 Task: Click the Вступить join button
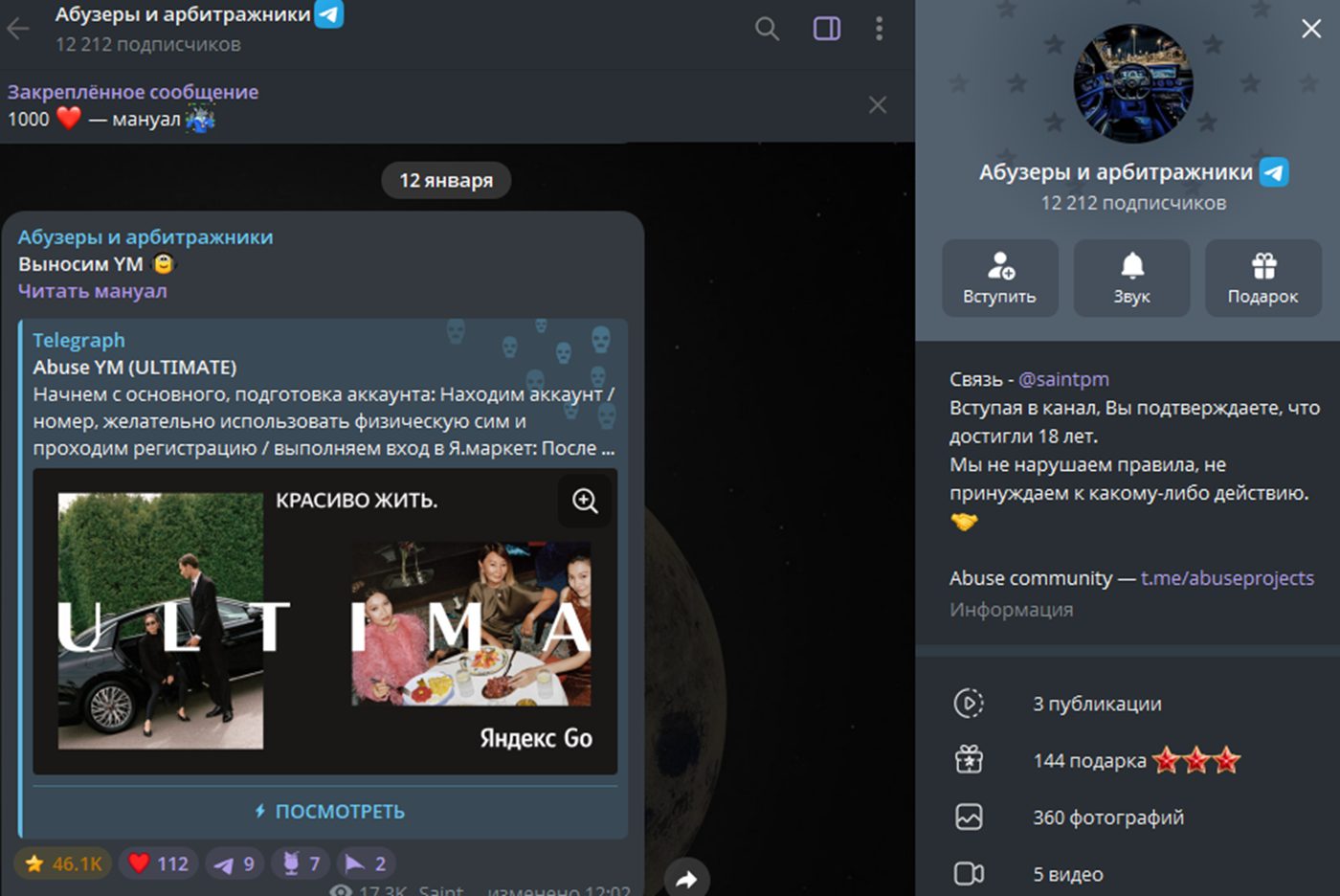tap(999, 278)
